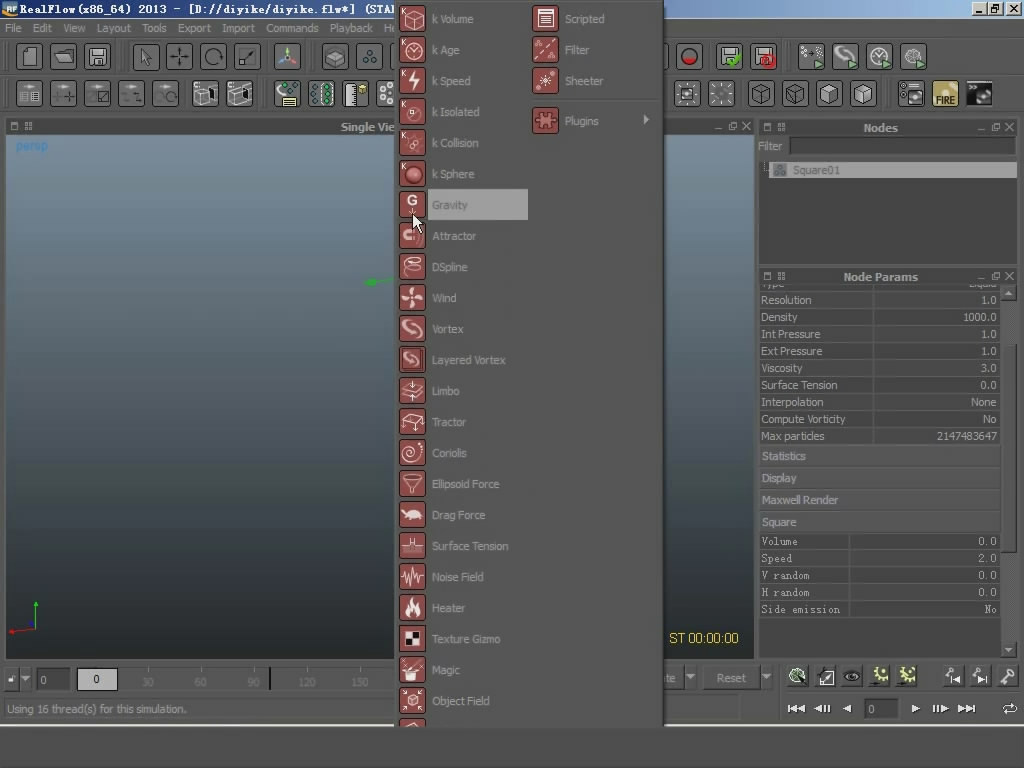
Task: Edit the Viscosity value 3.0
Action: pos(936,368)
